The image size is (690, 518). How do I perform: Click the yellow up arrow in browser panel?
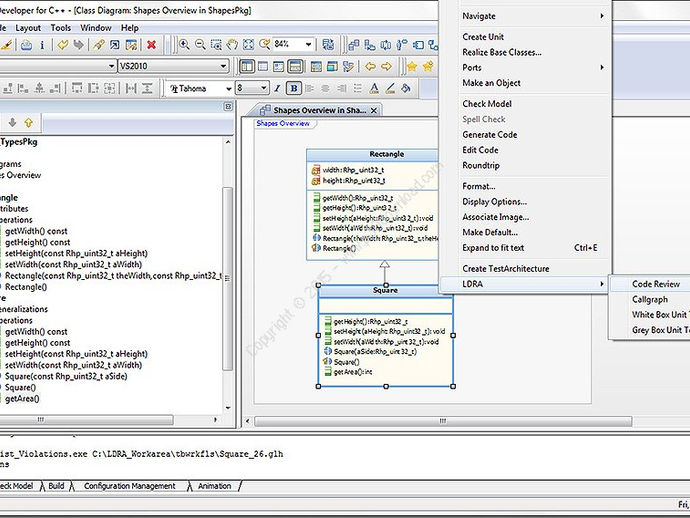pos(29,122)
